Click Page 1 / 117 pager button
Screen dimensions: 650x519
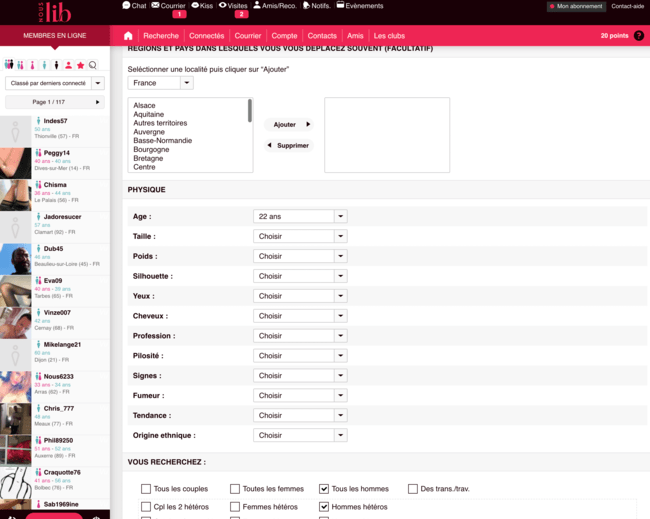coord(55,102)
